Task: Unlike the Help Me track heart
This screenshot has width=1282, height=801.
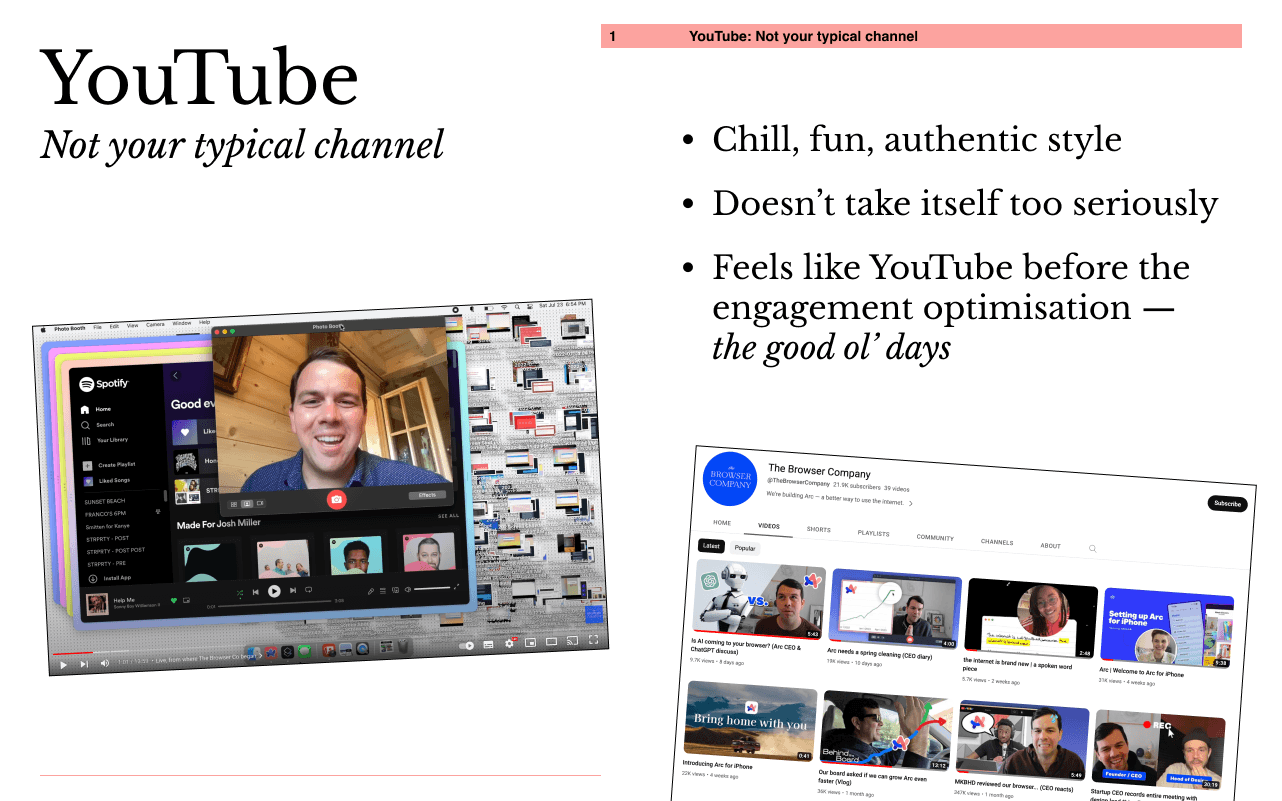Action: click(173, 600)
